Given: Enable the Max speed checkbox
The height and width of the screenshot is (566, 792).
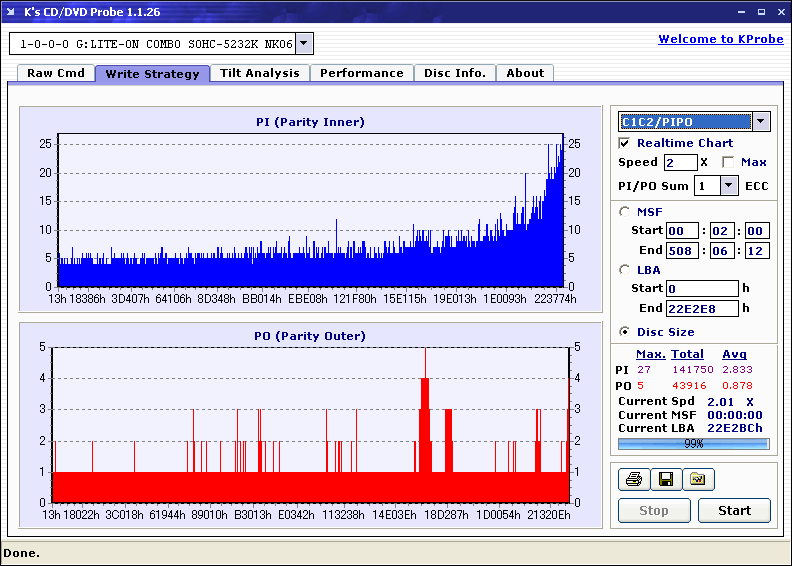Looking at the screenshot, I should pos(727,162).
